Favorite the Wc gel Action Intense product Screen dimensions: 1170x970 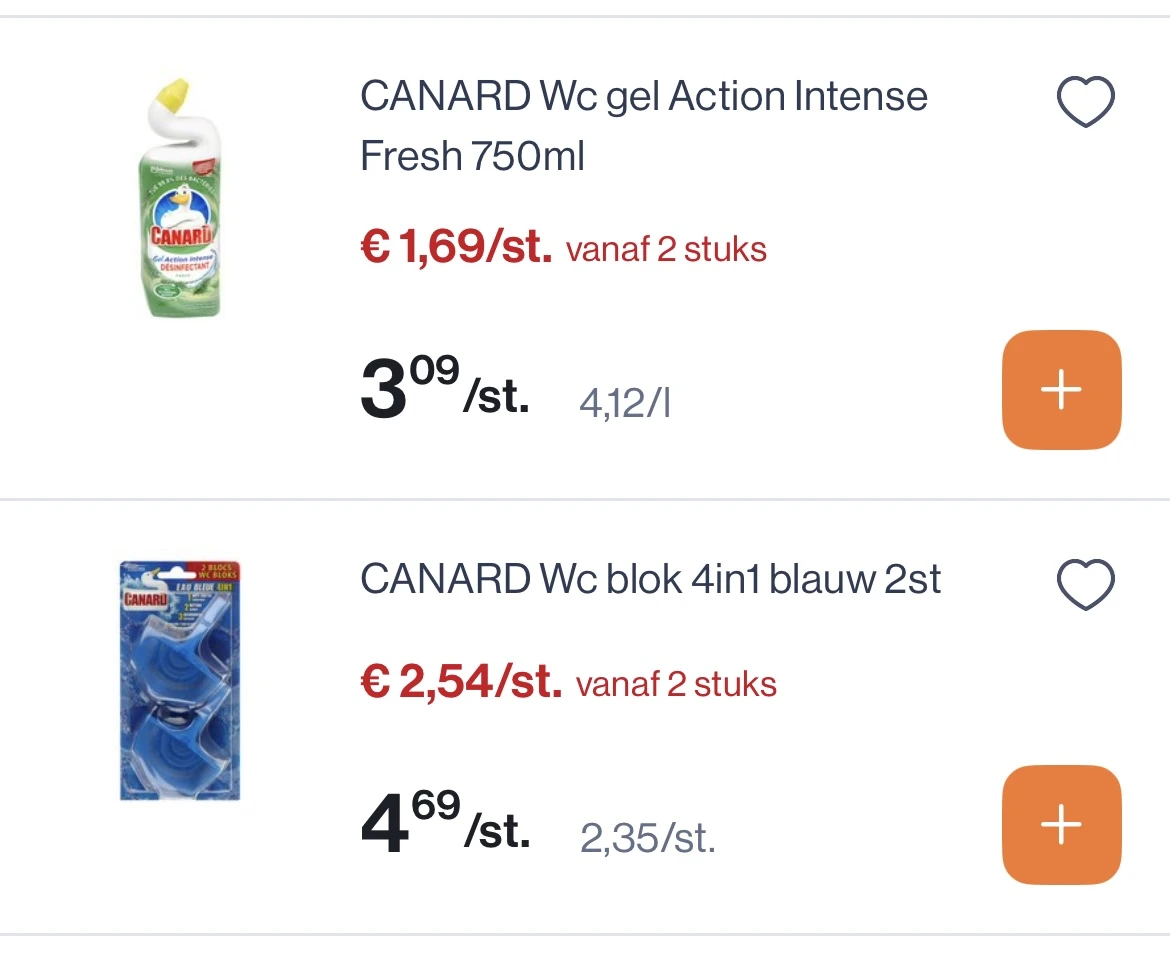[x=1085, y=102]
